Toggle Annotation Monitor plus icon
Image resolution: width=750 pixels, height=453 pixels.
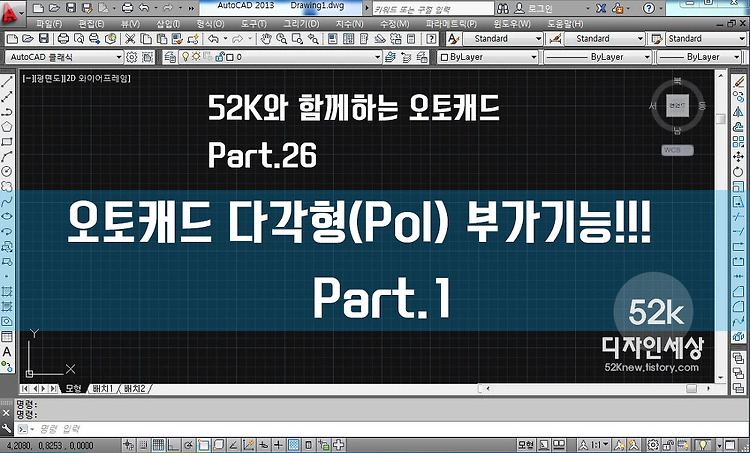[x=339, y=445]
